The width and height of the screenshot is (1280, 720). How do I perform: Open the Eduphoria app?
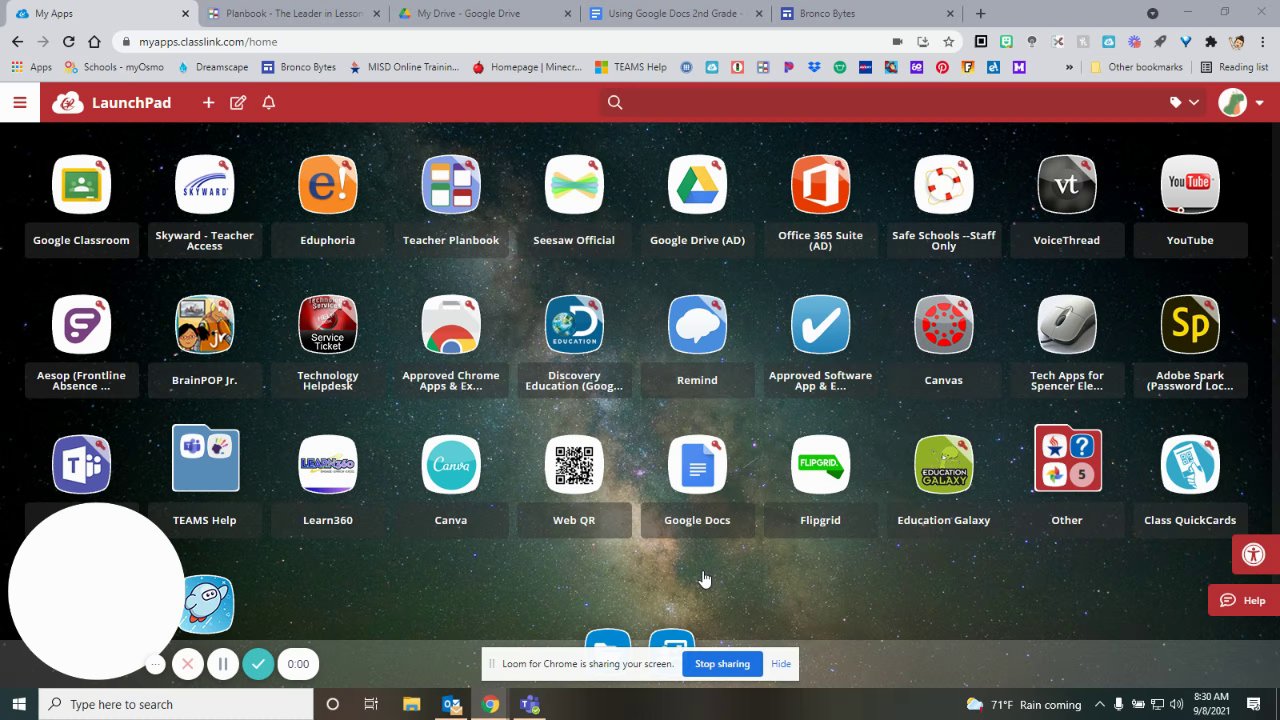pyautogui.click(x=328, y=184)
